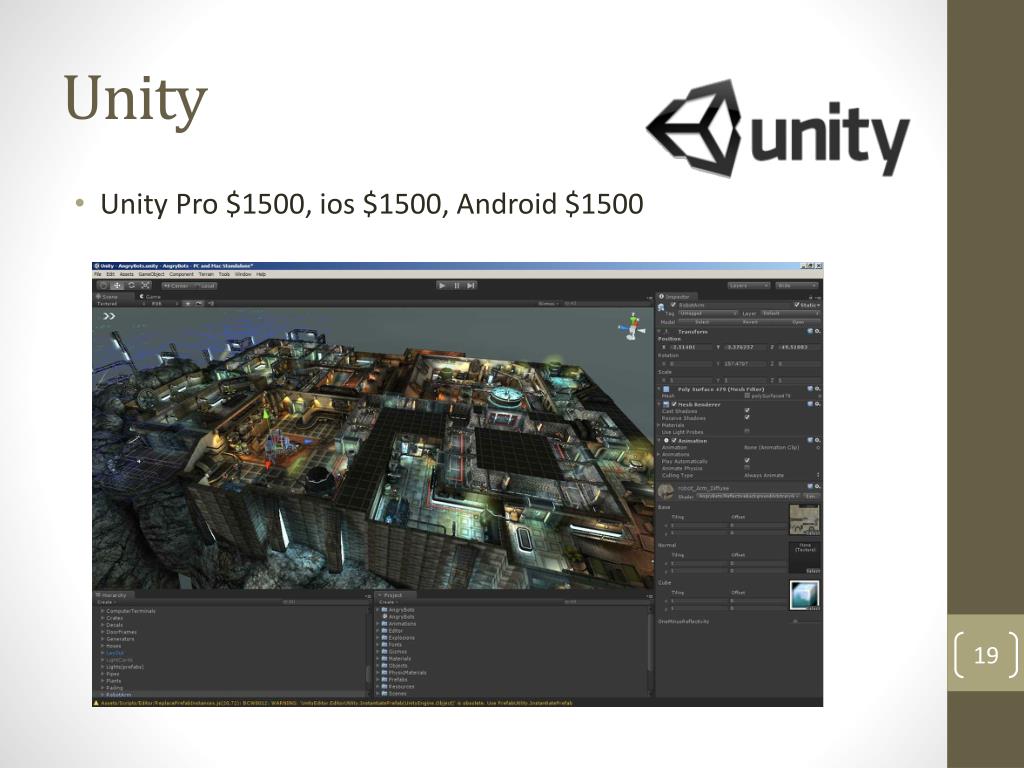Expand the Materials foldout
The width and height of the screenshot is (1024, 768).
658,425
